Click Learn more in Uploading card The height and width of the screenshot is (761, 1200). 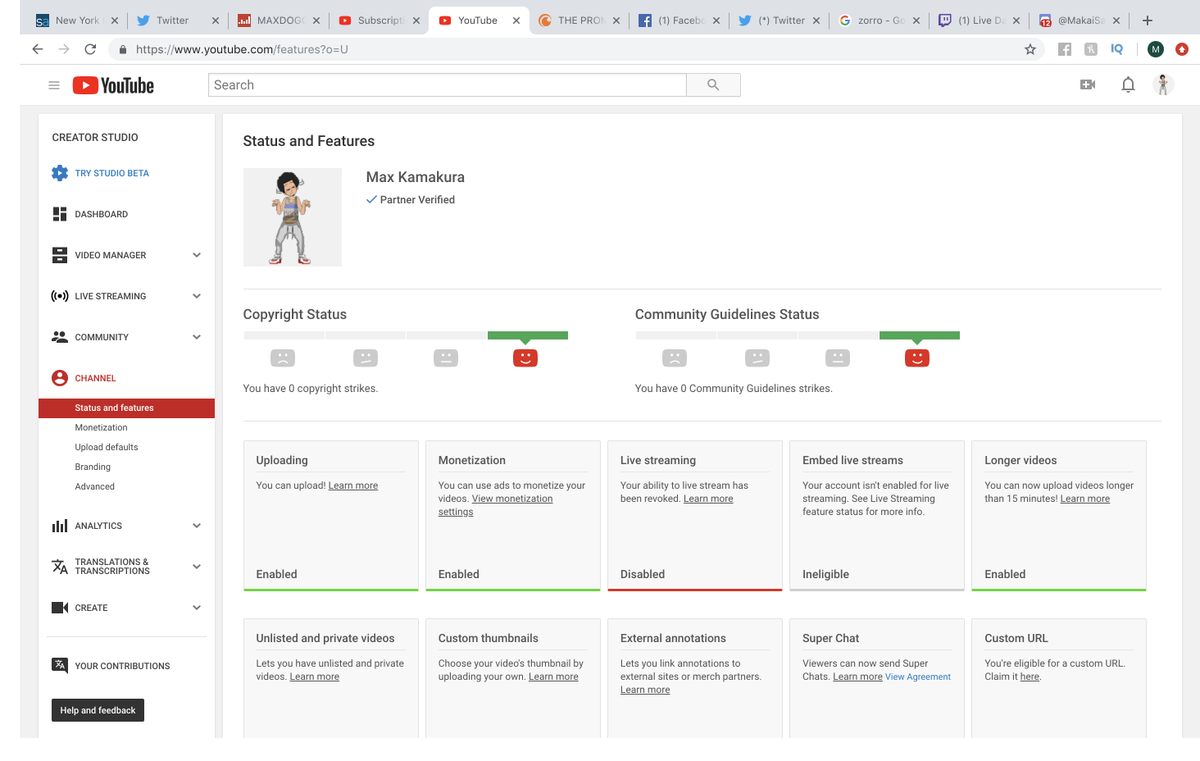coord(353,486)
